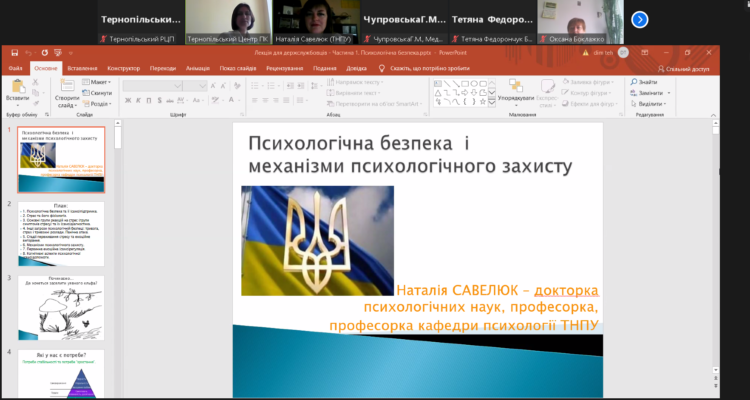Select slide 3 Почнемо thumbnail
This screenshot has width=750, height=400.
point(61,308)
